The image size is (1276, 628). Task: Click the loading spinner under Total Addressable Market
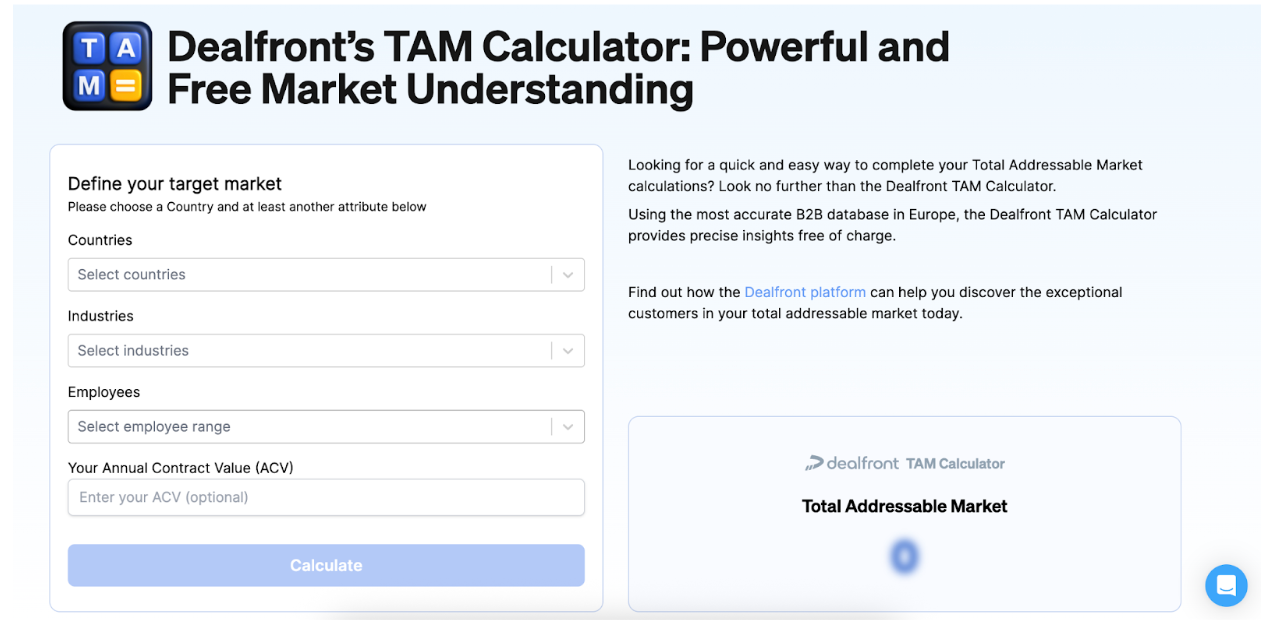coord(904,556)
